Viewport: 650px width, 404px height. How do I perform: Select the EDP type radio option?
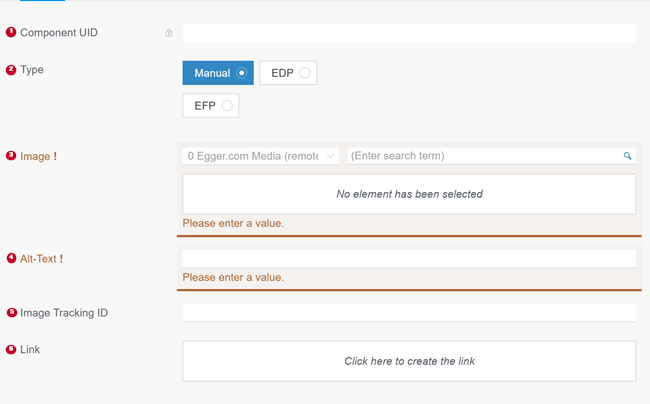[288, 73]
